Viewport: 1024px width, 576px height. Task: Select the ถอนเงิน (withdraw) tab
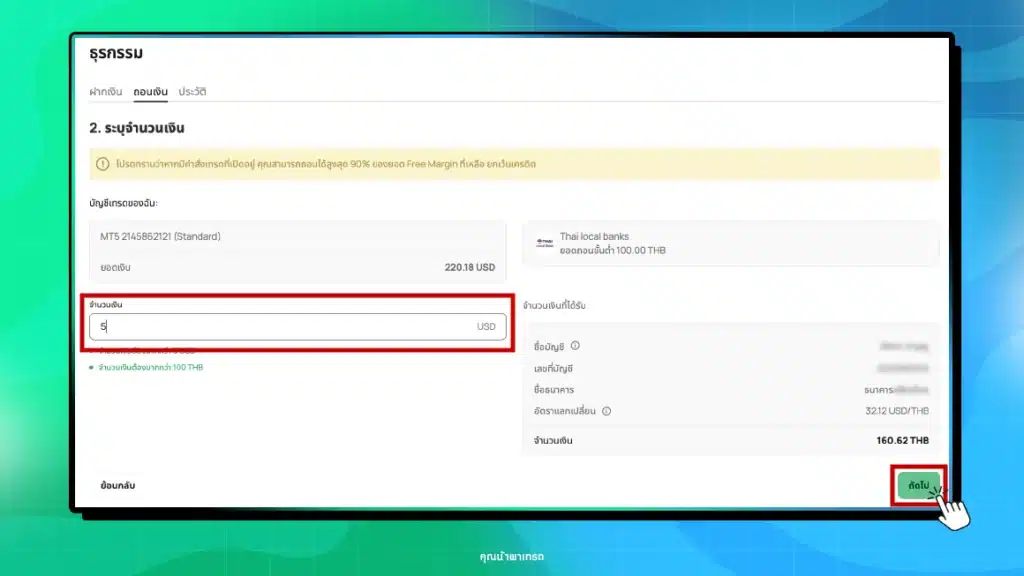point(150,91)
